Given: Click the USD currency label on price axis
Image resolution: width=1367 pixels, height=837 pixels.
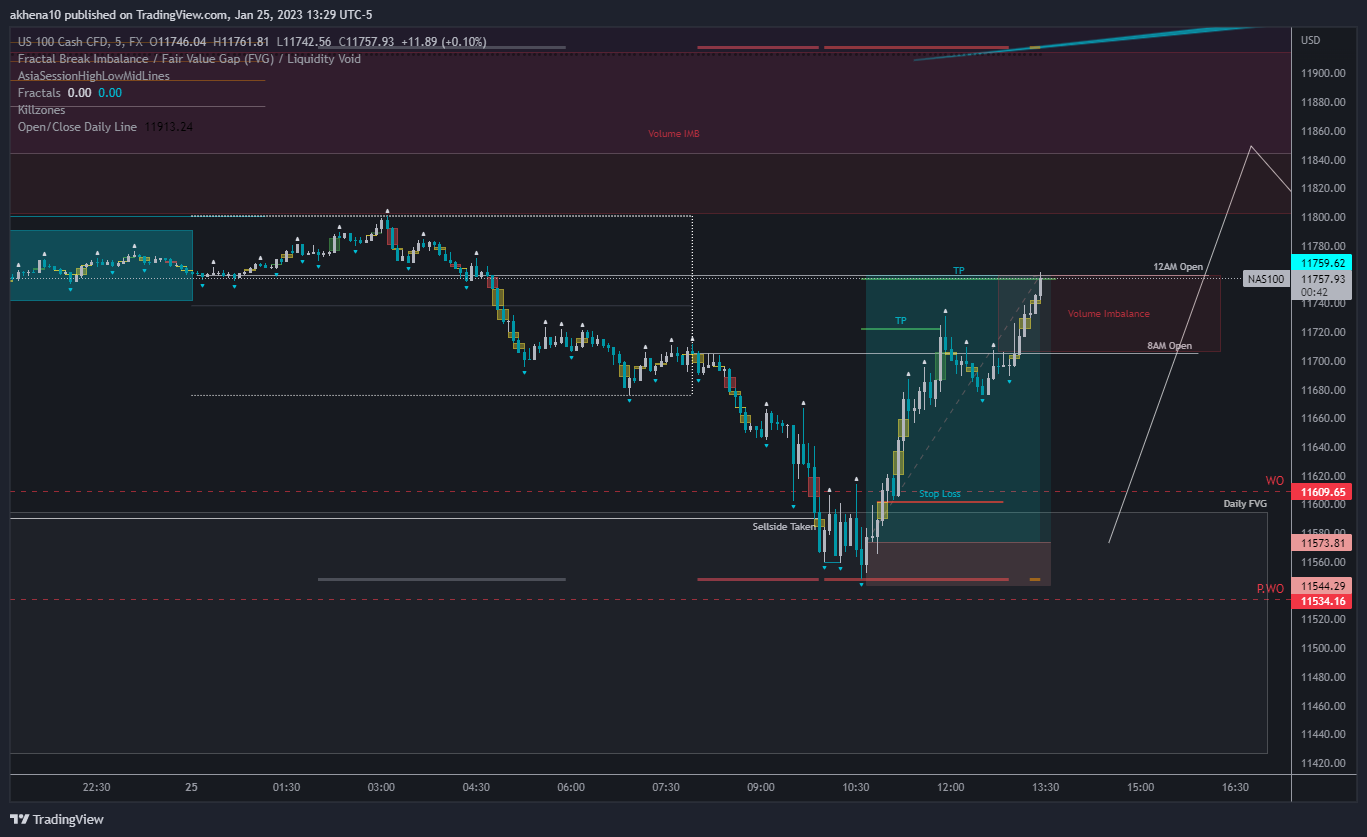Looking at the screenshot, I should click(x=1311, y=40).
